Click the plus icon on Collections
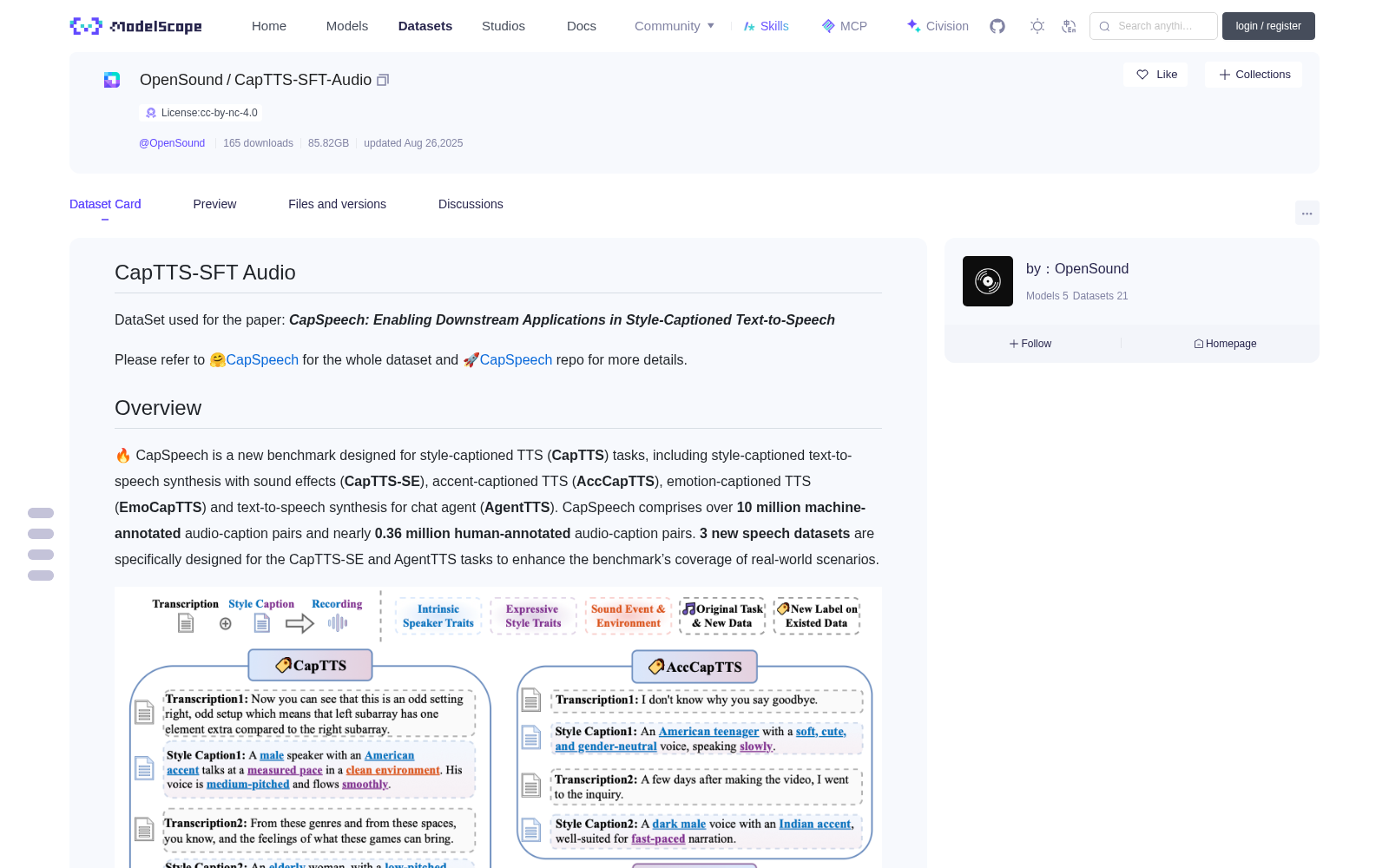The image size is (1389, 868). tap(1225, 75)
